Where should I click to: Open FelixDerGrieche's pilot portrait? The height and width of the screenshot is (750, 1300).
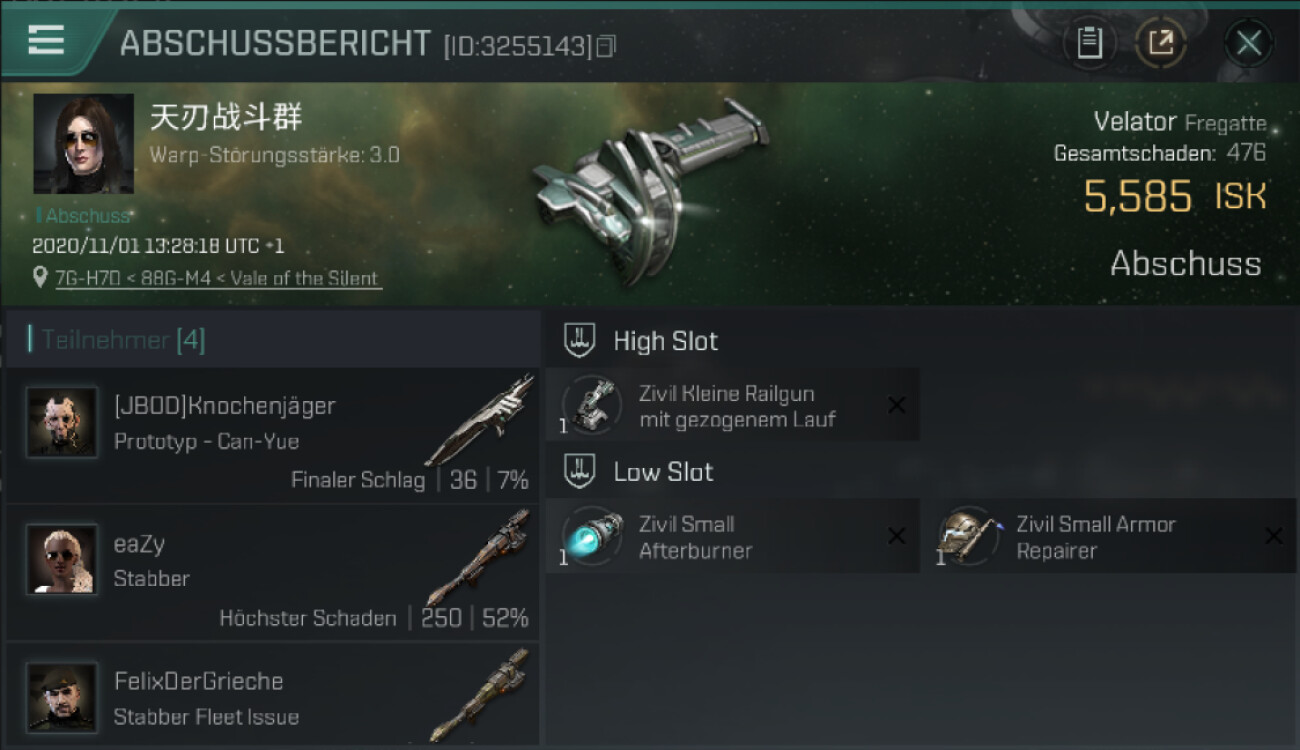pyautogui.click(x=62, y=697)
